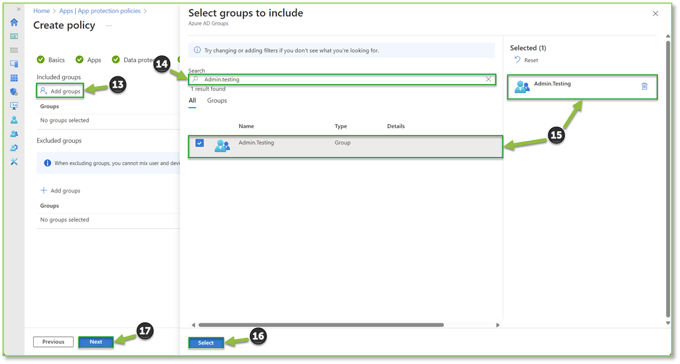This screenshot has width=680, height=364.
Task: Click the left arrow of the horizontal scrollbar
Action: (193, 325)
